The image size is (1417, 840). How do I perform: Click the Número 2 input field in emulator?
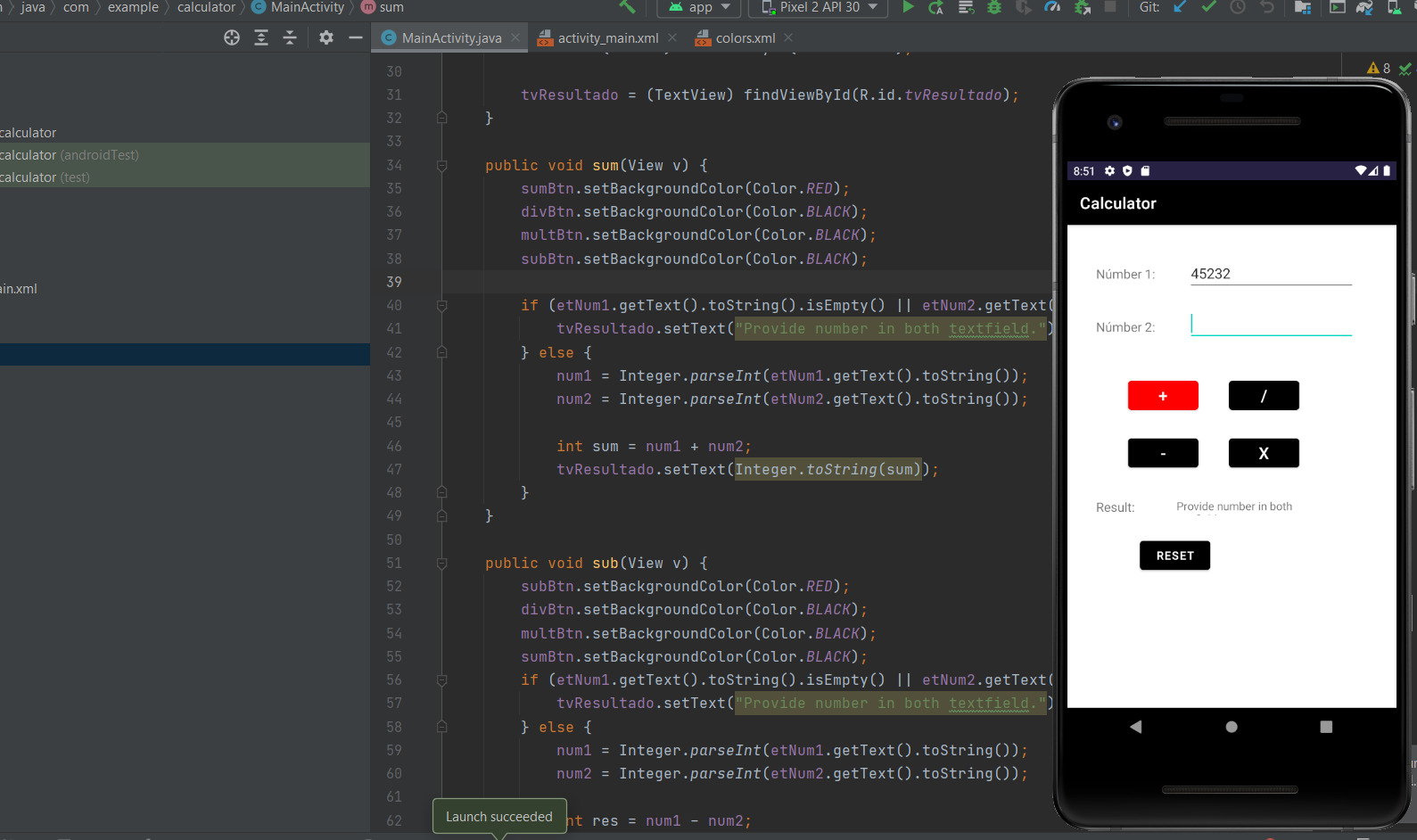coord(1271,325)
